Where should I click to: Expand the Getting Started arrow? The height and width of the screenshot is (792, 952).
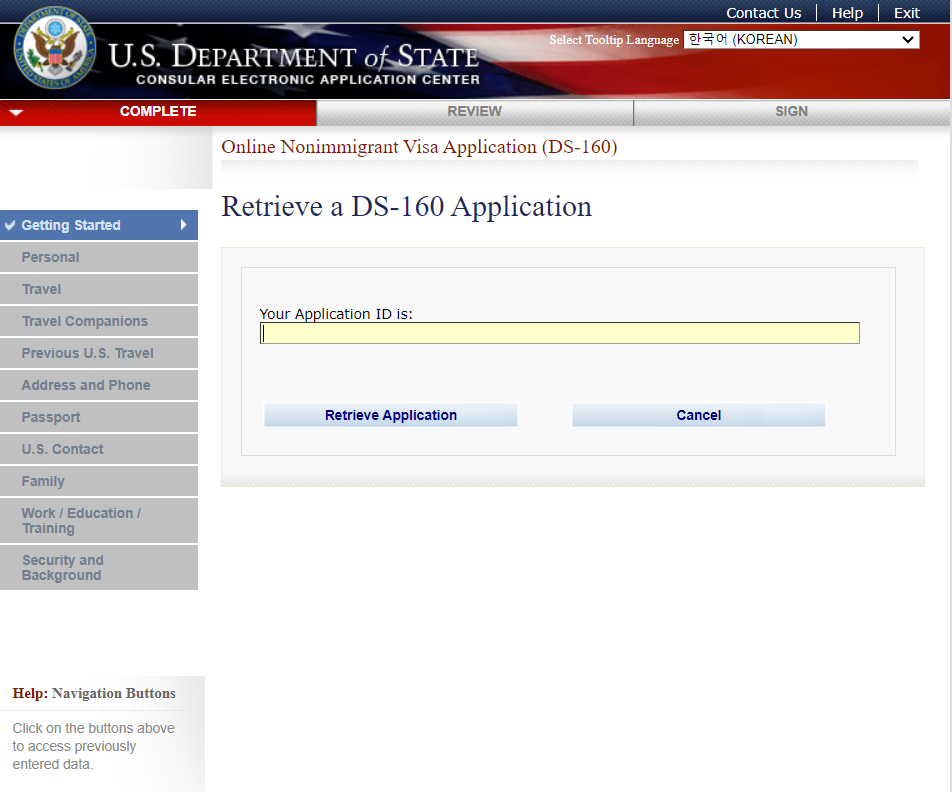click(x=183, y=225)
